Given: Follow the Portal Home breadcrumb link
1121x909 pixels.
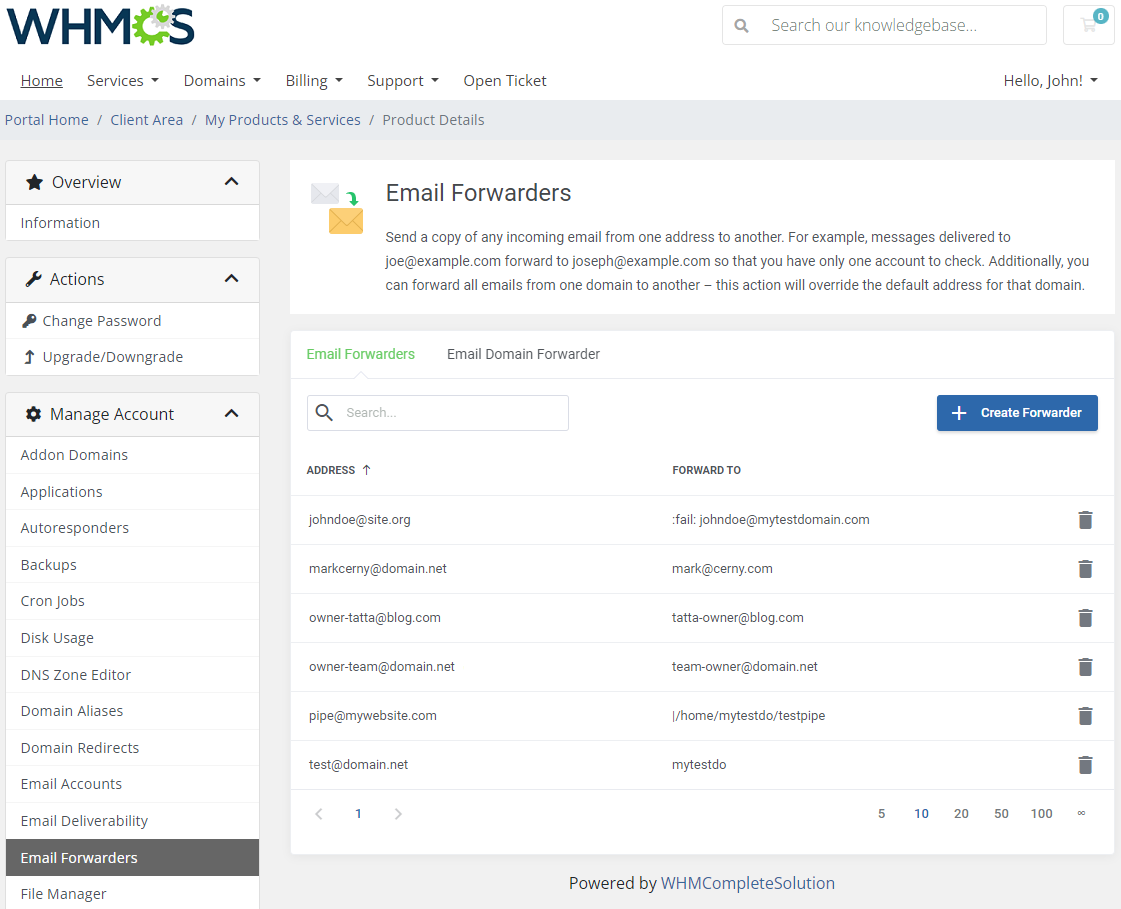Looking at the screenshot, I should pyautogui.click(x=46, y=120).
